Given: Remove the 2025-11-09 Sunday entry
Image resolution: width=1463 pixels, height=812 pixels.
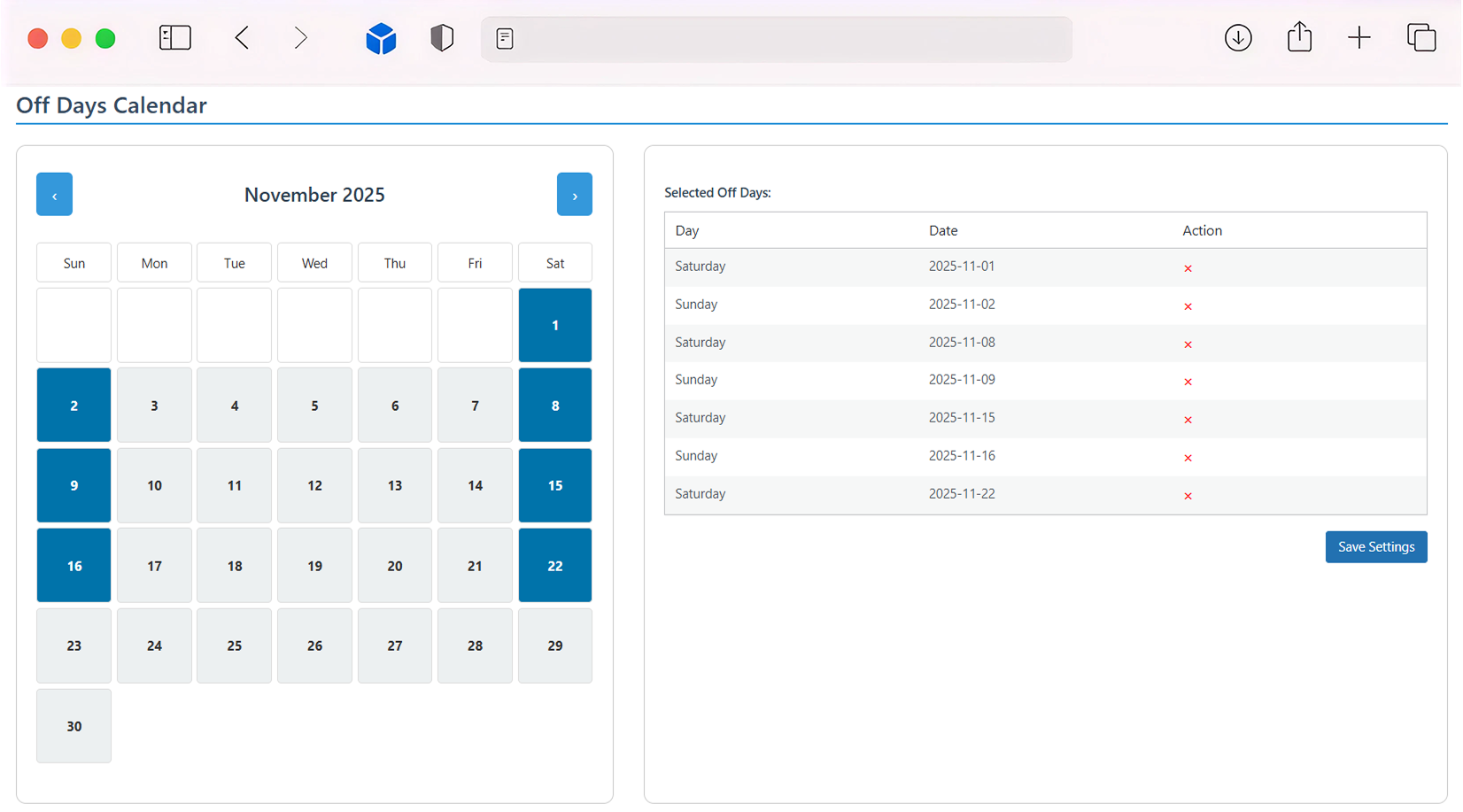Looking at the screenshot, I should 1188,382.
